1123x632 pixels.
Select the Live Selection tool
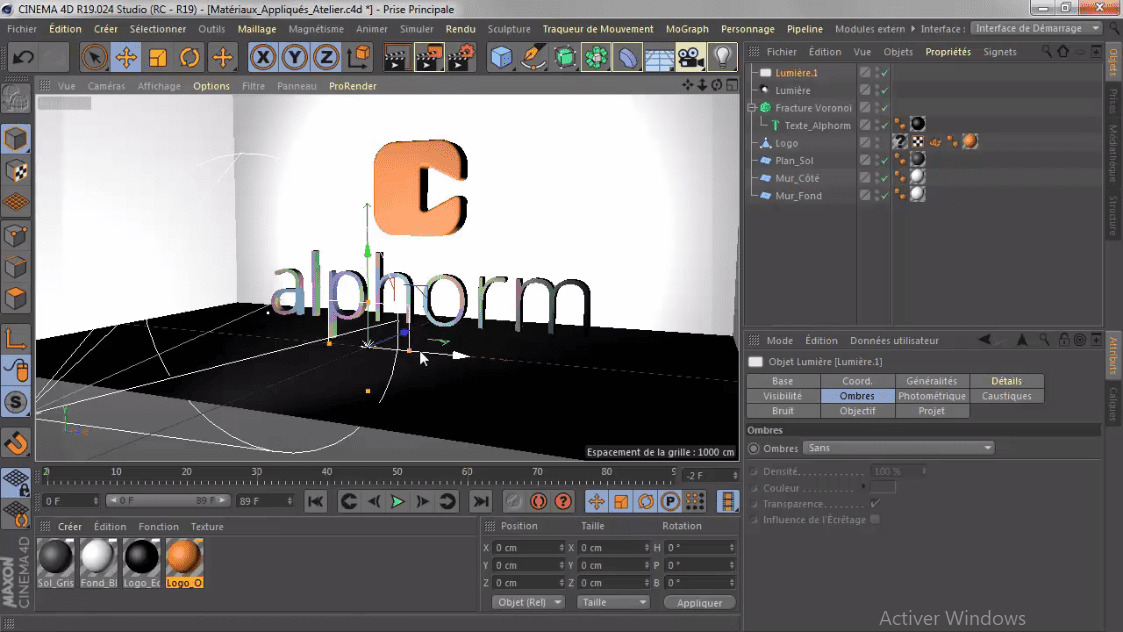(94, 57)
